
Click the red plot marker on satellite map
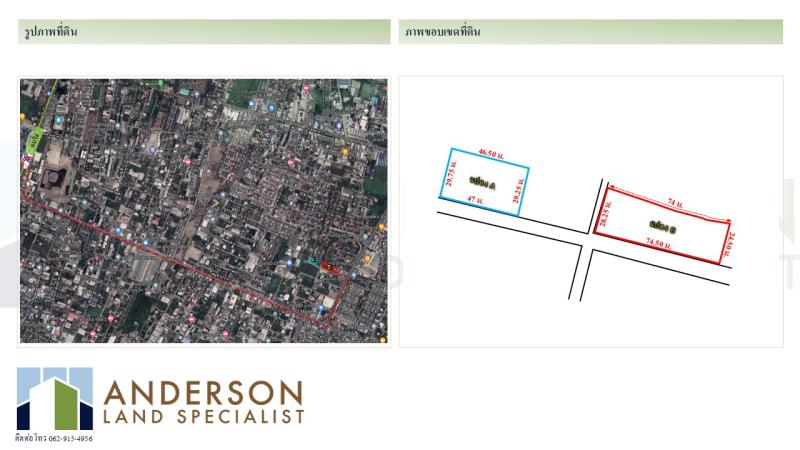click(330, 266)
